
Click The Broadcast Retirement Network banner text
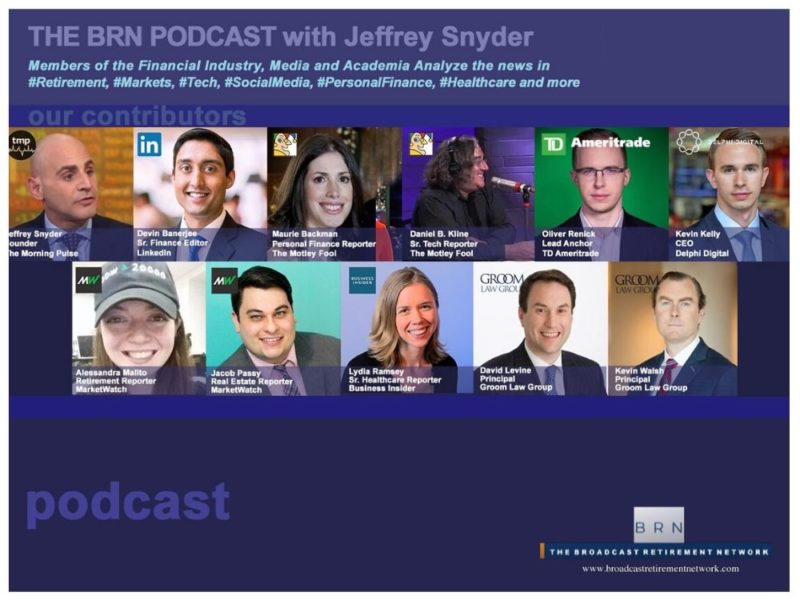coord(659,552)
